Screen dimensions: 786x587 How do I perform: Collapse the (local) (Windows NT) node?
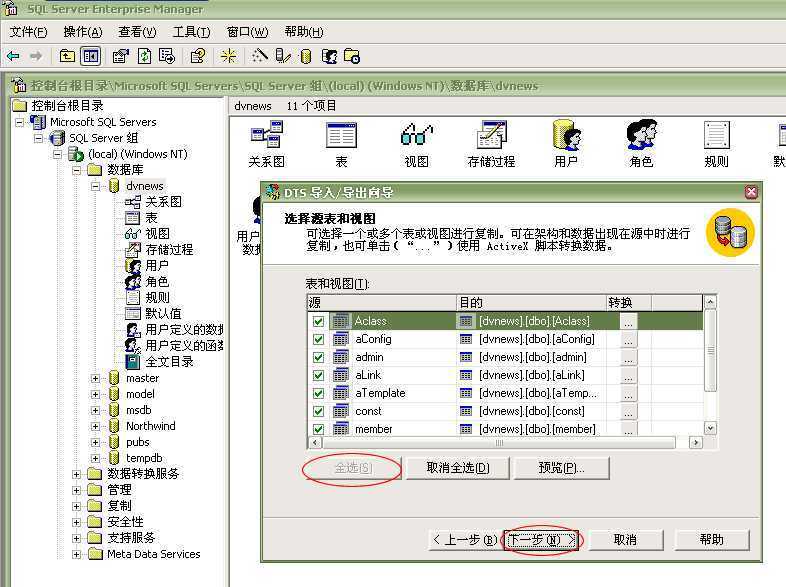(58, 154)
